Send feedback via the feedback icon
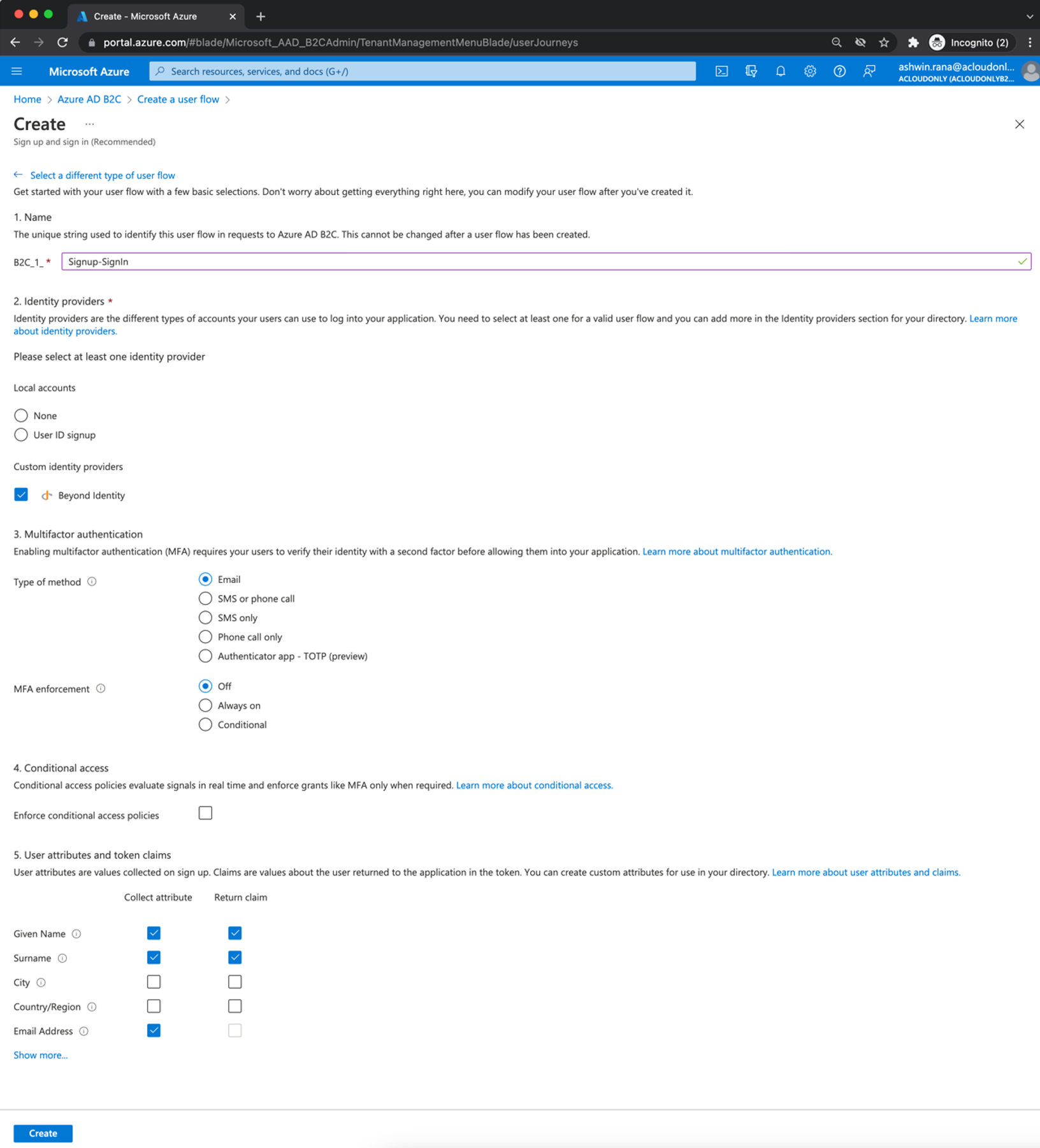The image size is (1040, 1148). point(869,71)
